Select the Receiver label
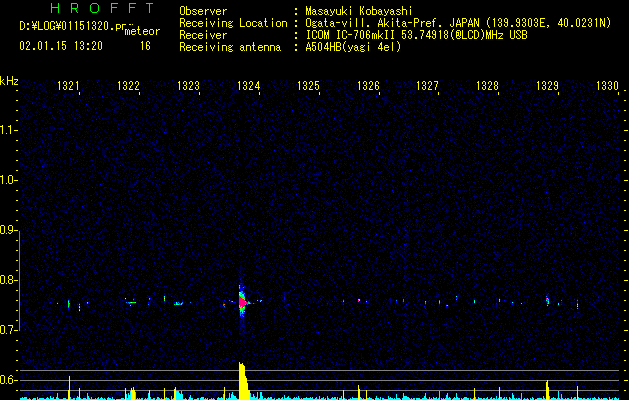Image resolution: width=629 pixels, height=400 pixels. click(x=203, y=35)
